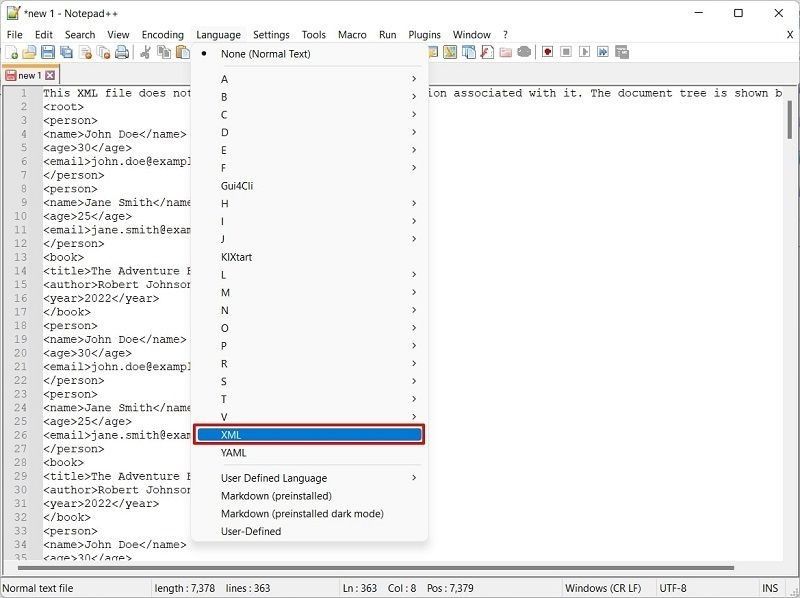This screenshot has width=800, height=598.
Task: Click UTF-8 encoding in status bar
Action: 673,588
